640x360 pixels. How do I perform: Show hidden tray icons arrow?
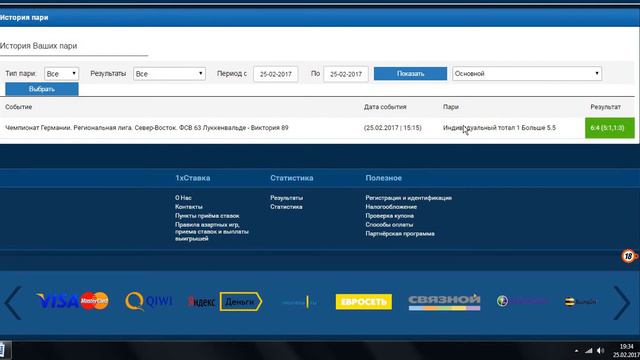[576, 351]
